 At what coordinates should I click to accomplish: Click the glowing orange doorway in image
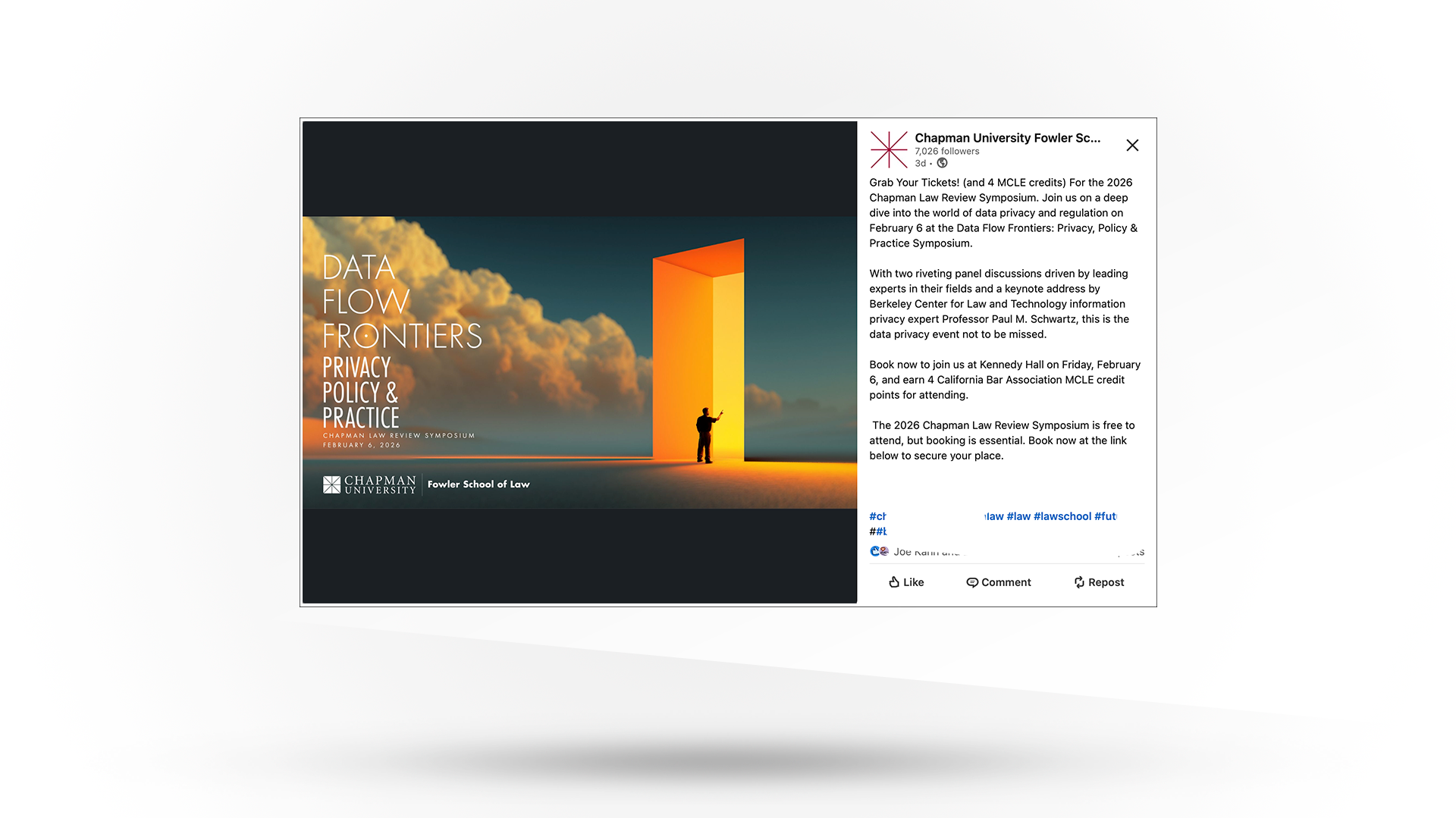[698, 349]
